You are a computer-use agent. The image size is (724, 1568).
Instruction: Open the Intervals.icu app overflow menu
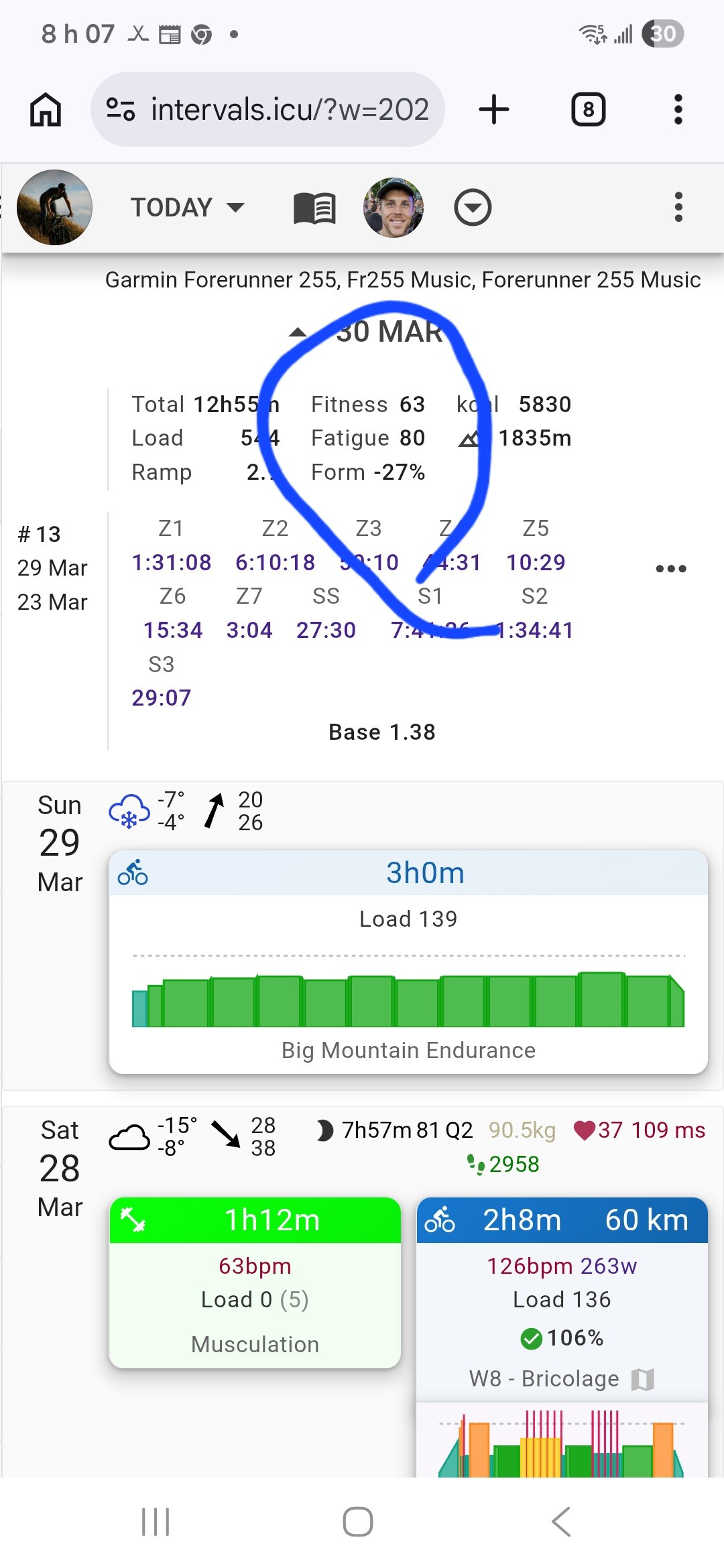coord(678,207)
